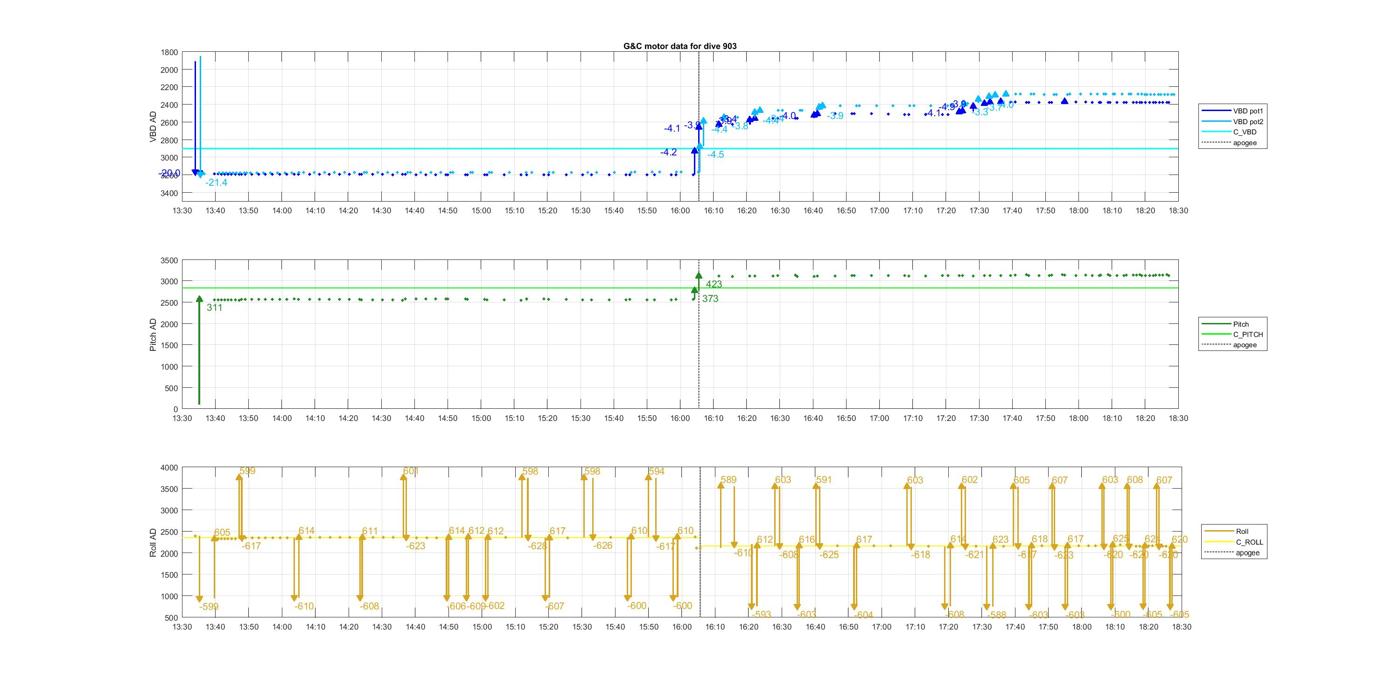Screen dimensions: 1400x693
Task: Click the '594' roll label
Action: 656,471
